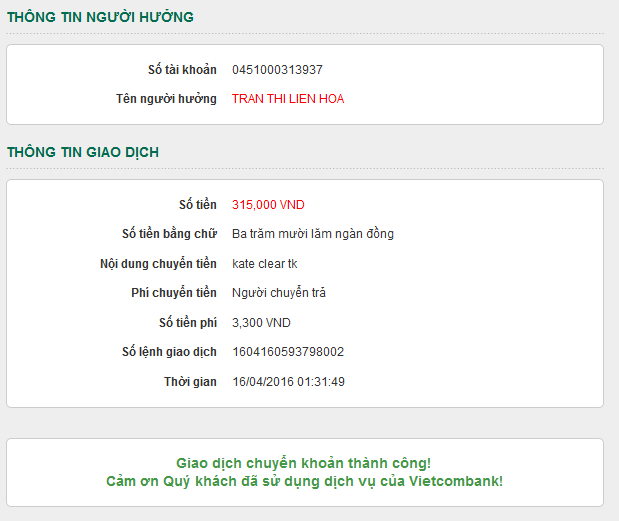Select beneficiary name TRAN THI LIEN HOA
This screenshot has height=521, width=619.
288,99
